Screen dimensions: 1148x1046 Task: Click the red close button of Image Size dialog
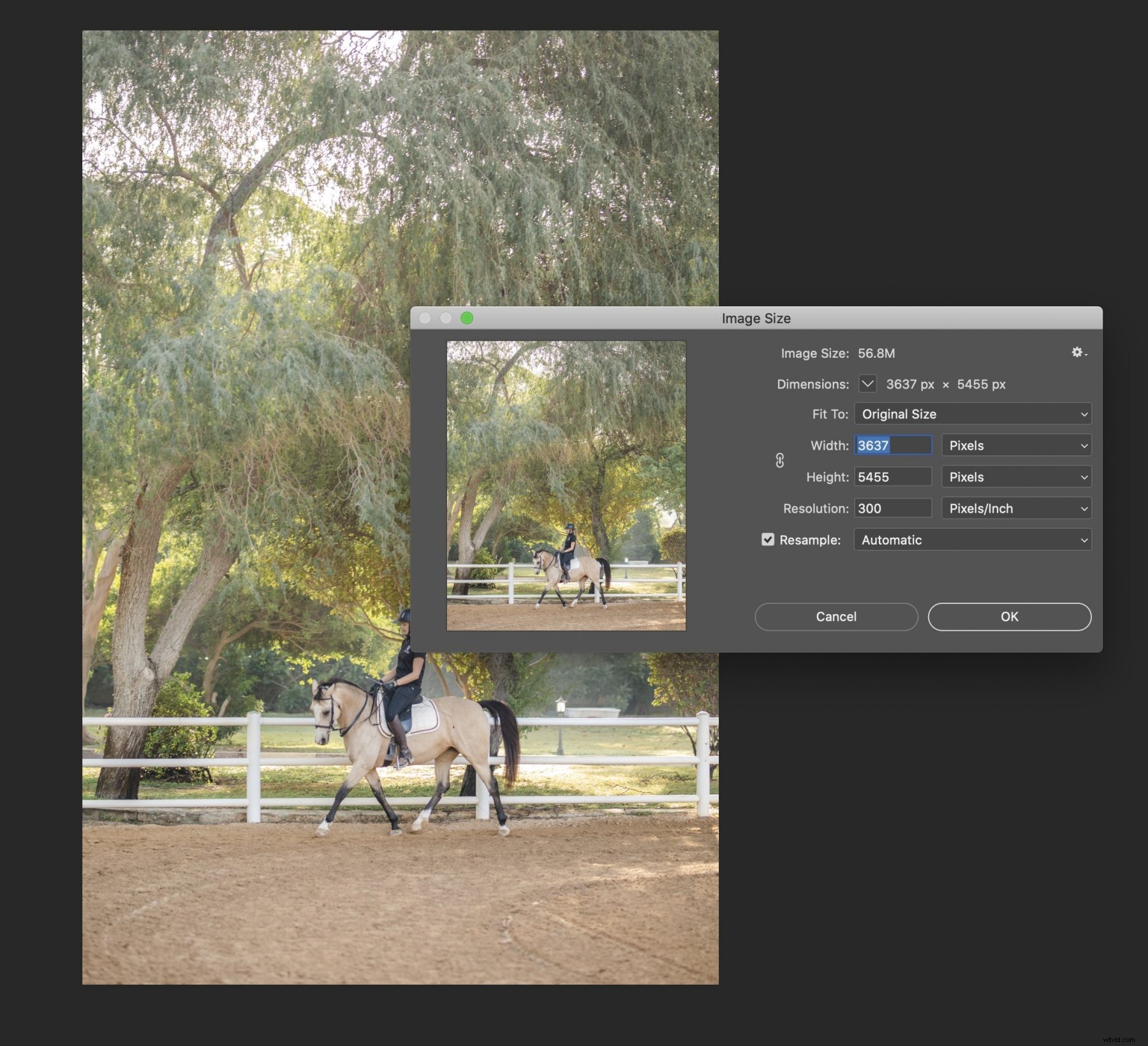[x=425, y=318]
